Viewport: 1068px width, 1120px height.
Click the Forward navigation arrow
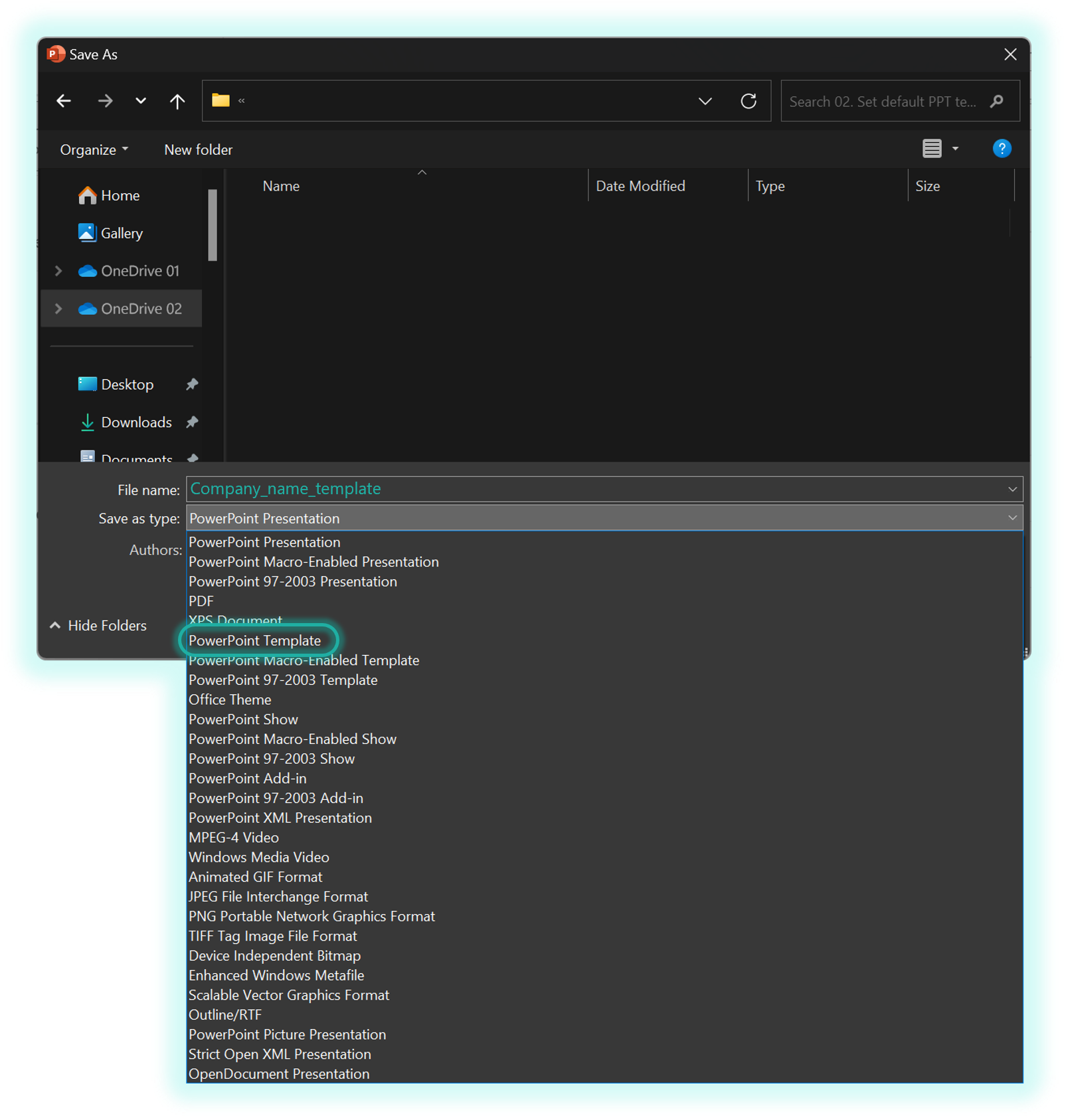coord(105,101)
